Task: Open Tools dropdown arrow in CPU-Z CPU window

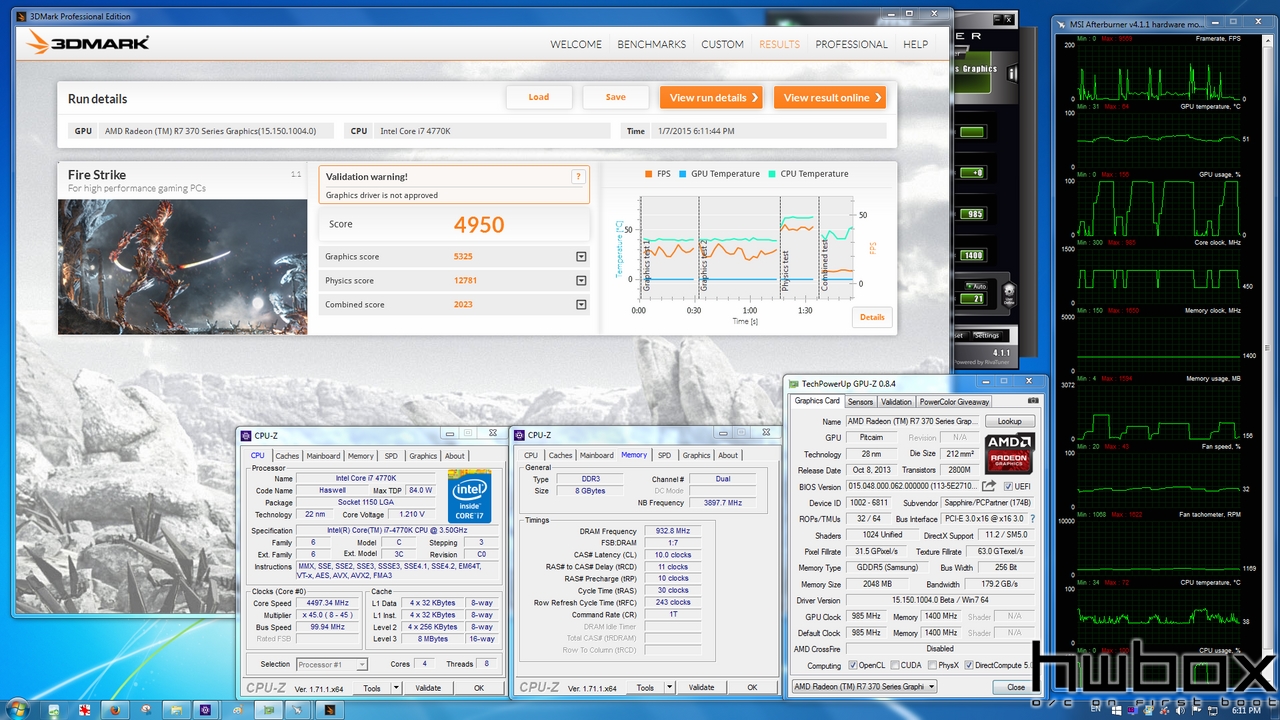Action: pos(397,687)
